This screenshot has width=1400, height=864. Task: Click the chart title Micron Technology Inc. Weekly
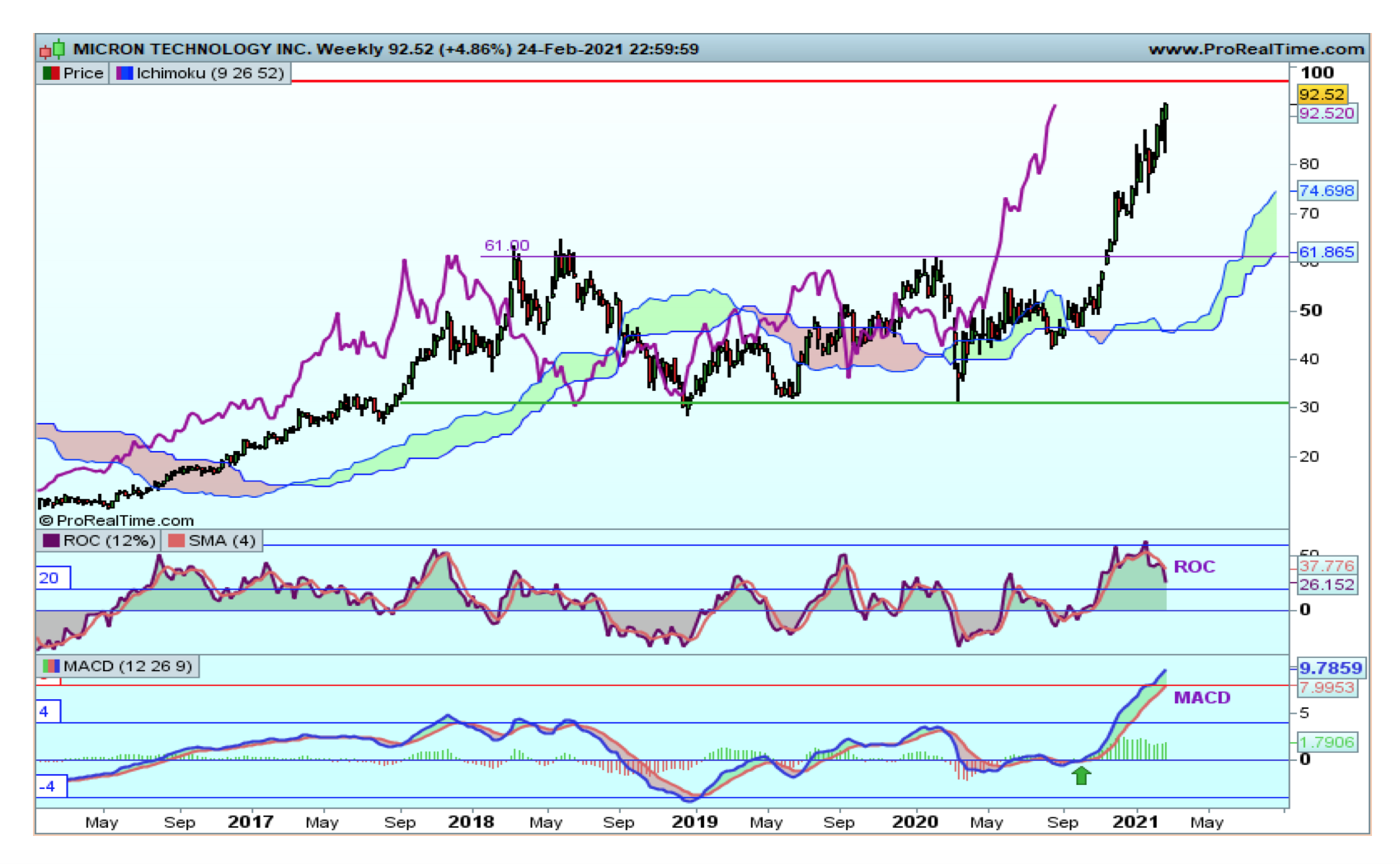pyautogui.click(x=228, y=49)
